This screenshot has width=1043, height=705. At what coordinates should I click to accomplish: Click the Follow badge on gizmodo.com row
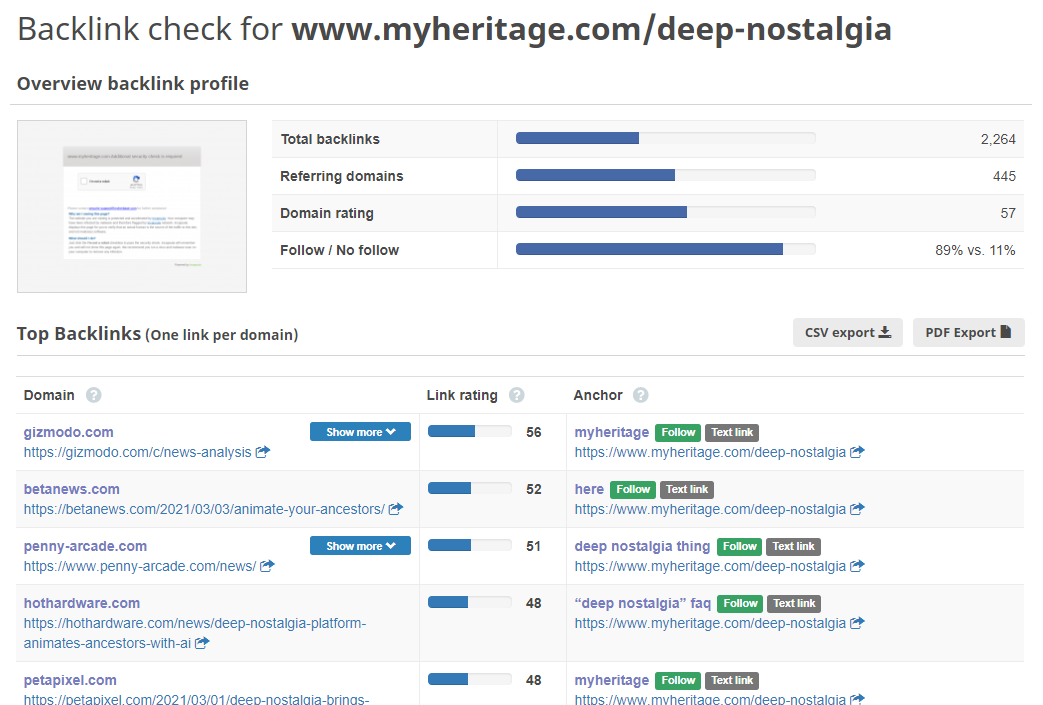coord(678,432)
